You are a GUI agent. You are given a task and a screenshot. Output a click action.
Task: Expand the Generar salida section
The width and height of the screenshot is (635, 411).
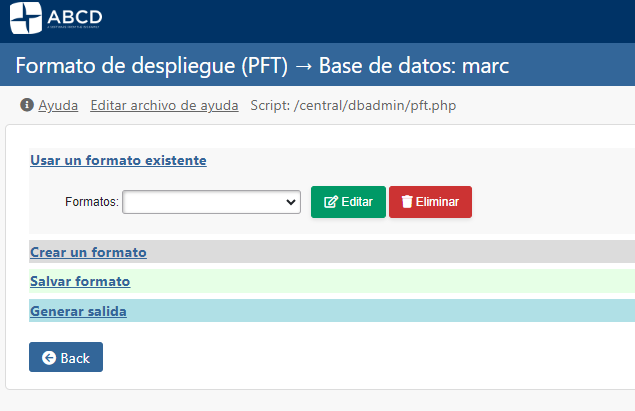tap(78, 312)
